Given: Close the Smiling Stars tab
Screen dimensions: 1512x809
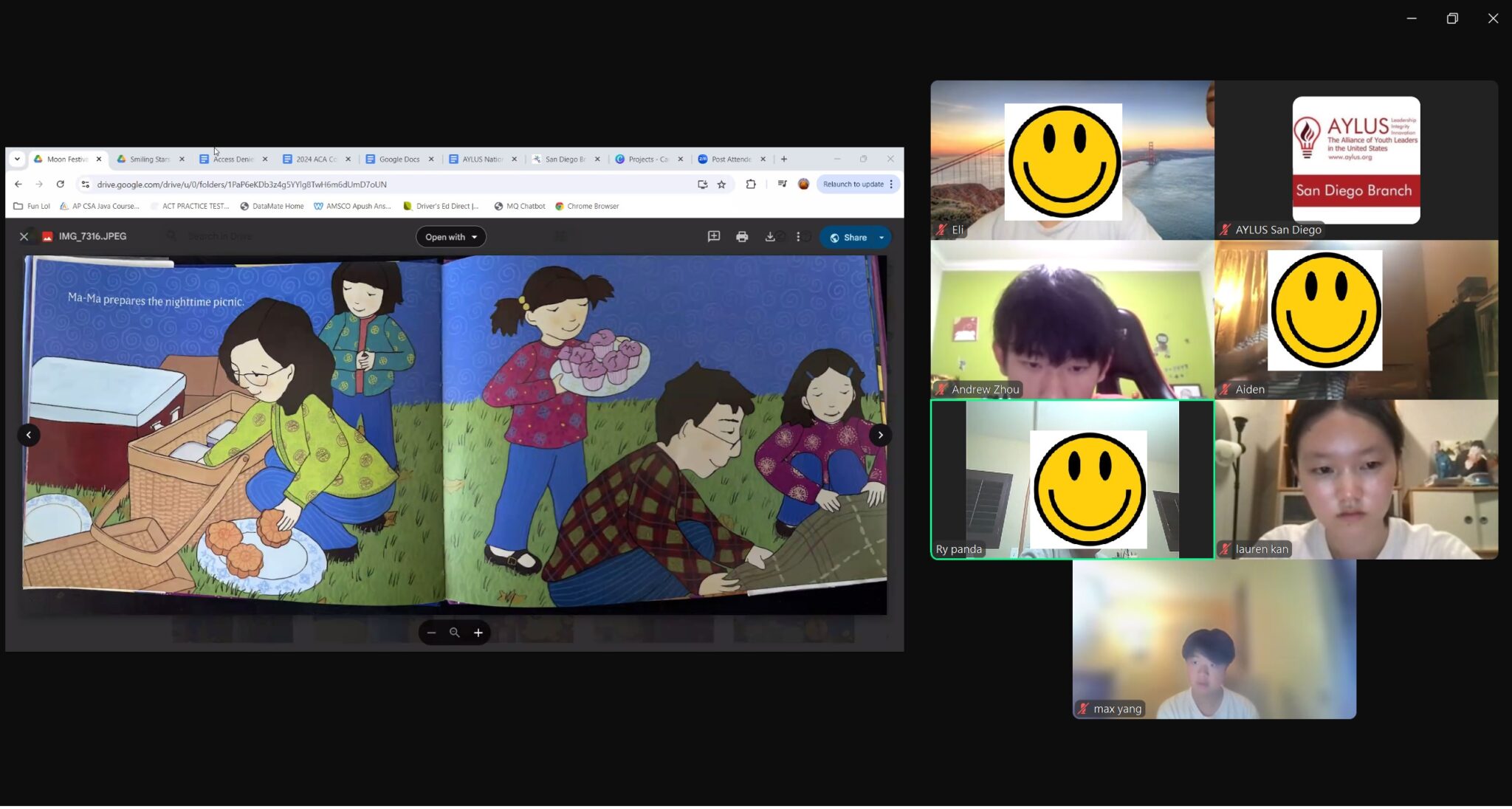Looking at the screenshot, I should point(182,159).
